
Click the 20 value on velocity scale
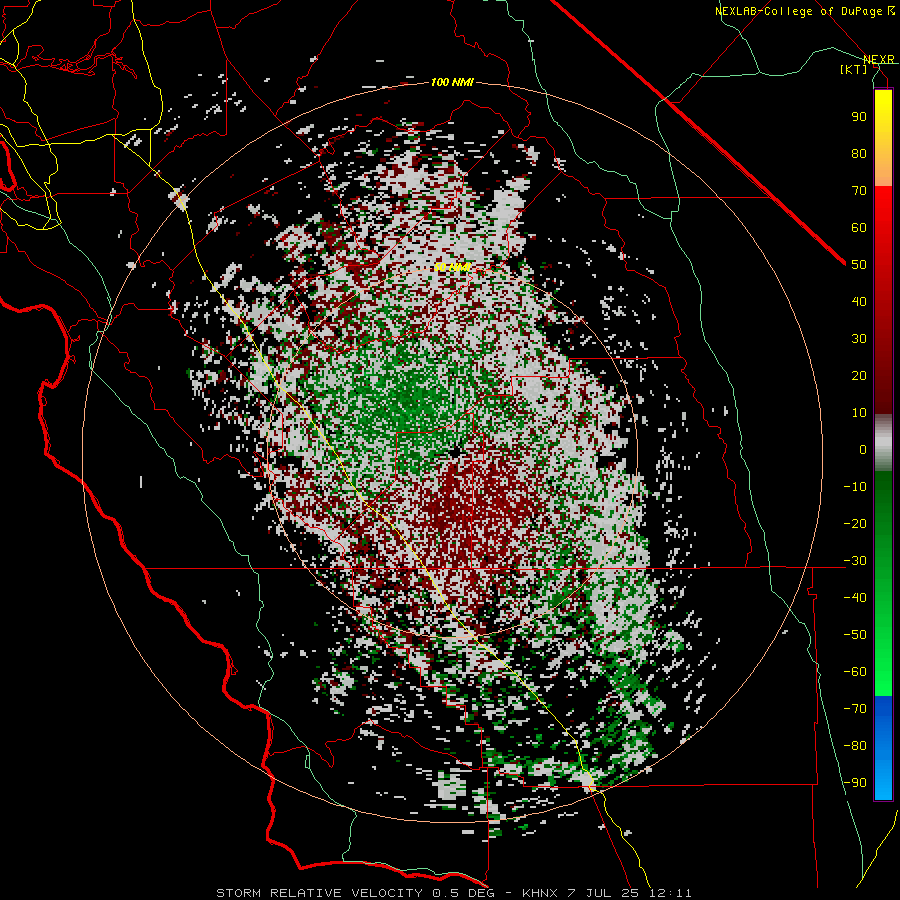click(x=859, y=376)
